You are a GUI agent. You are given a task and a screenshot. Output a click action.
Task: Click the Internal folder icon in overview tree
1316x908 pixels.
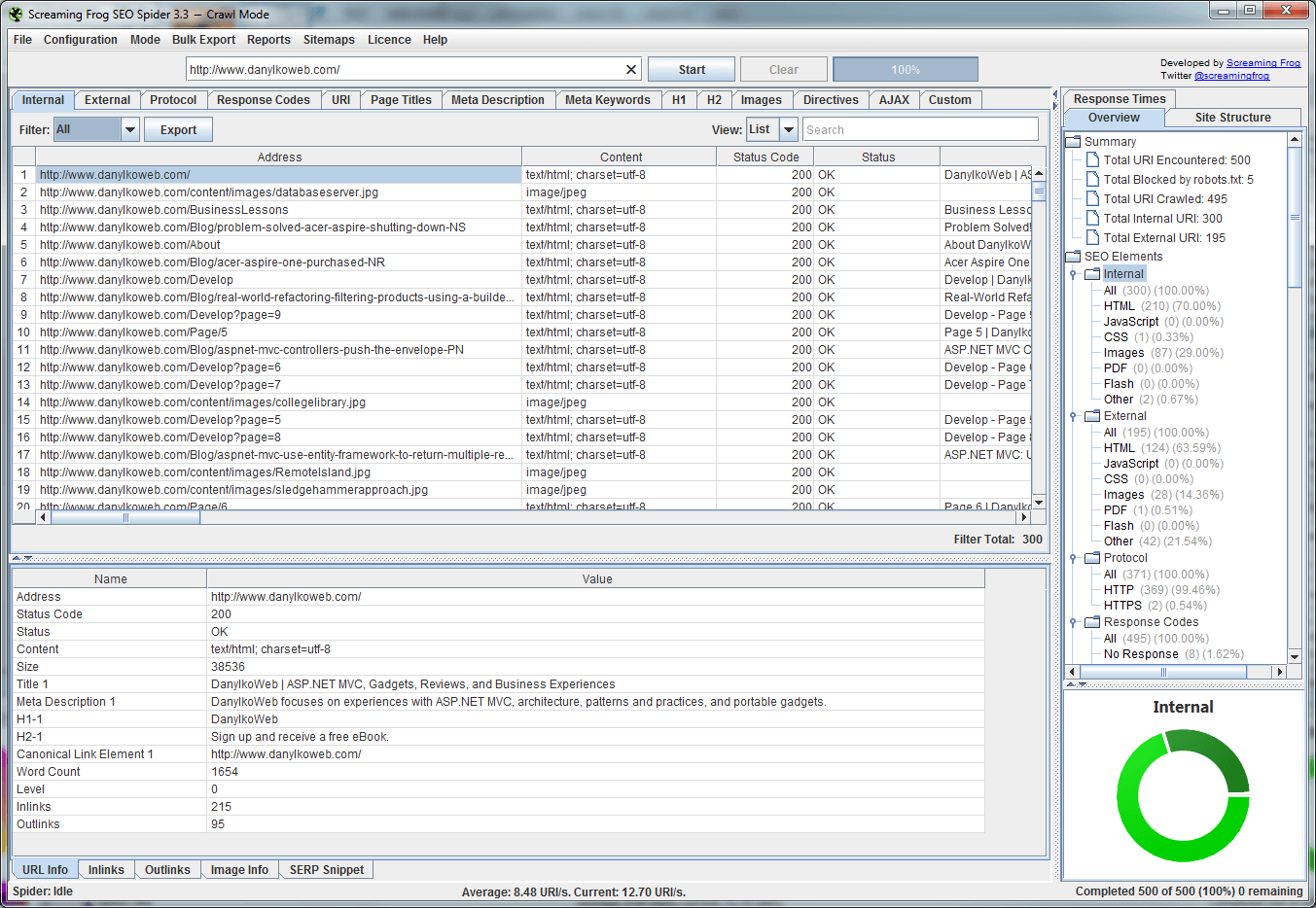(x=1092, y=274)
